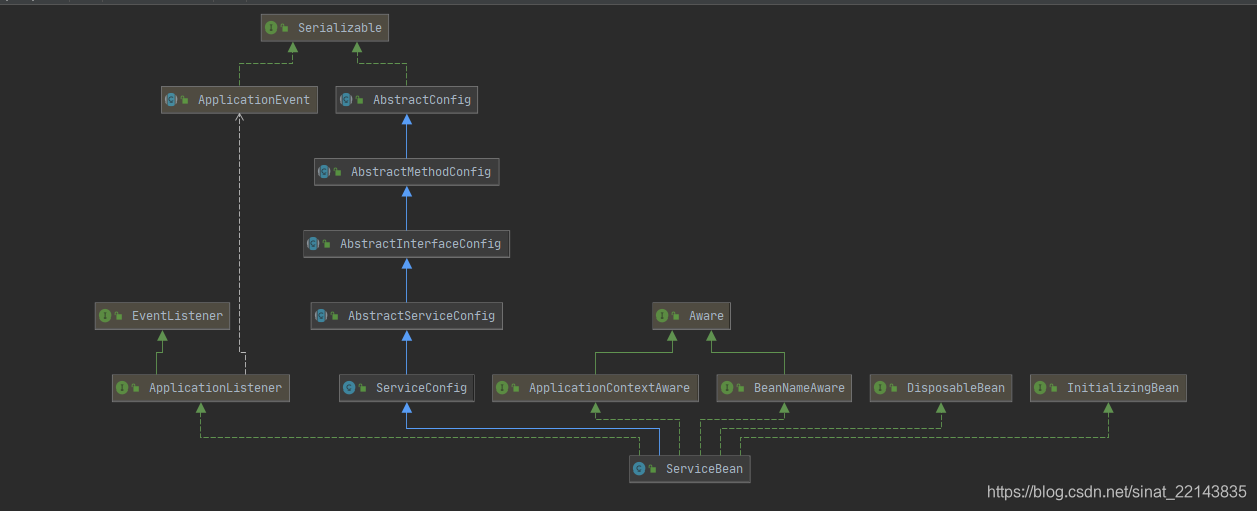Select the ServiceConfig label text
The width and height of the screenshot is (1257, 511).
(421, 388)
